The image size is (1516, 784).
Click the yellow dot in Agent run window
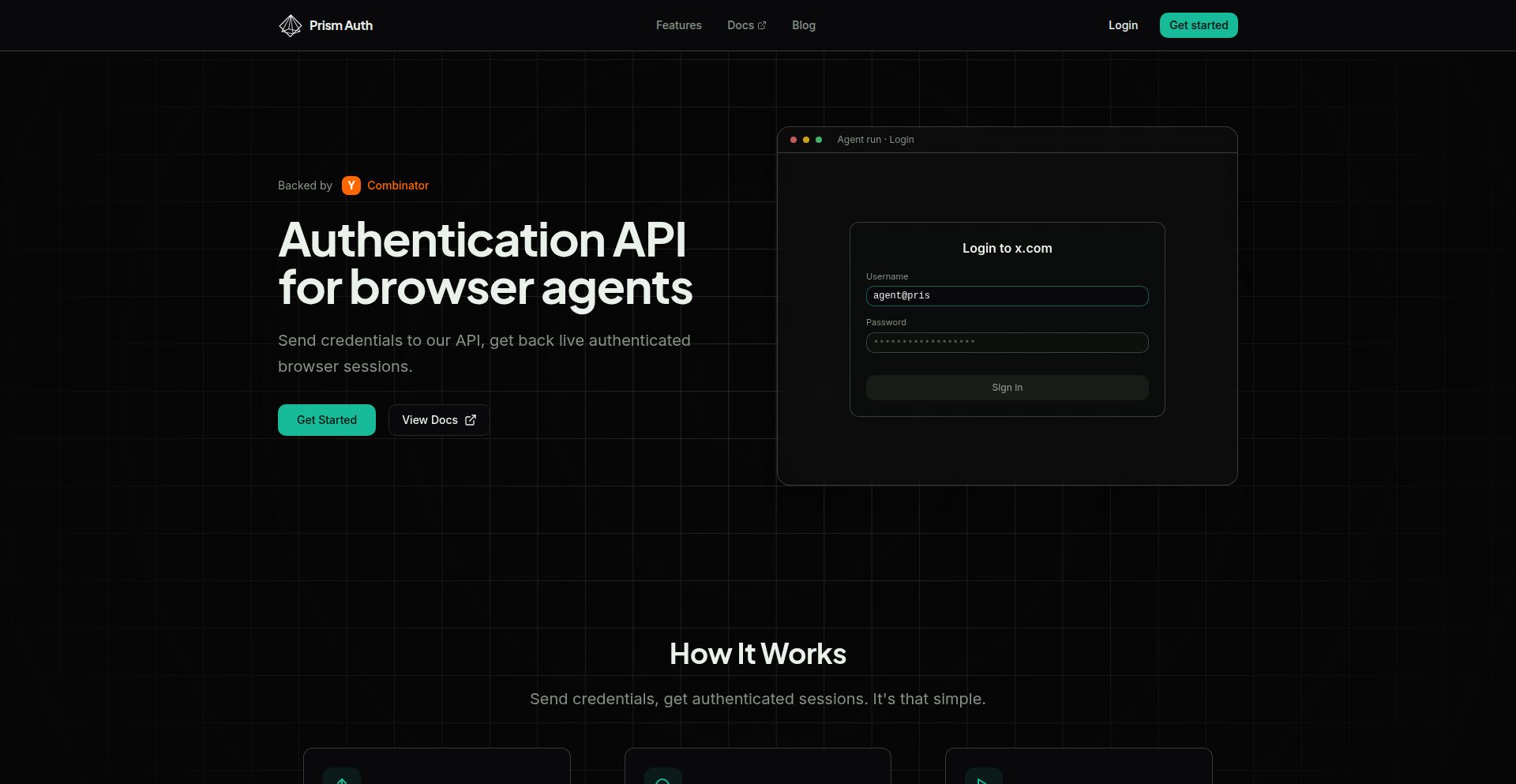tap(806, 140)
